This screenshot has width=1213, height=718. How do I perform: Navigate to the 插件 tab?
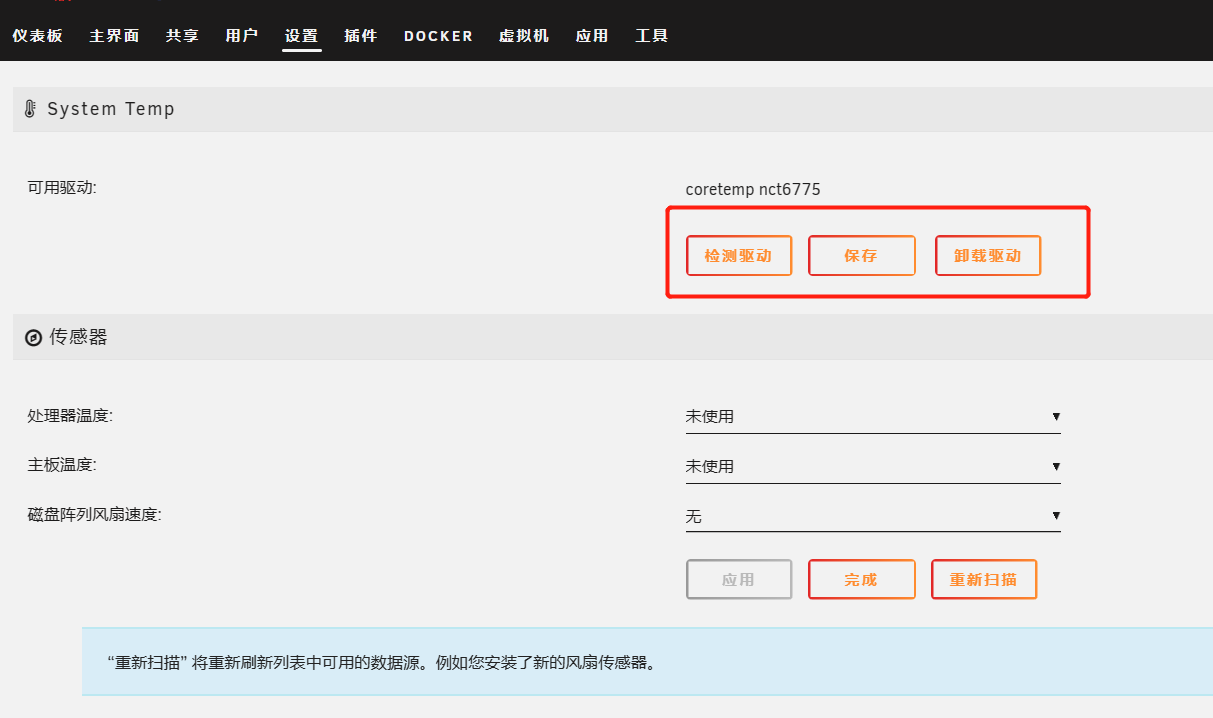click(360, 36)
